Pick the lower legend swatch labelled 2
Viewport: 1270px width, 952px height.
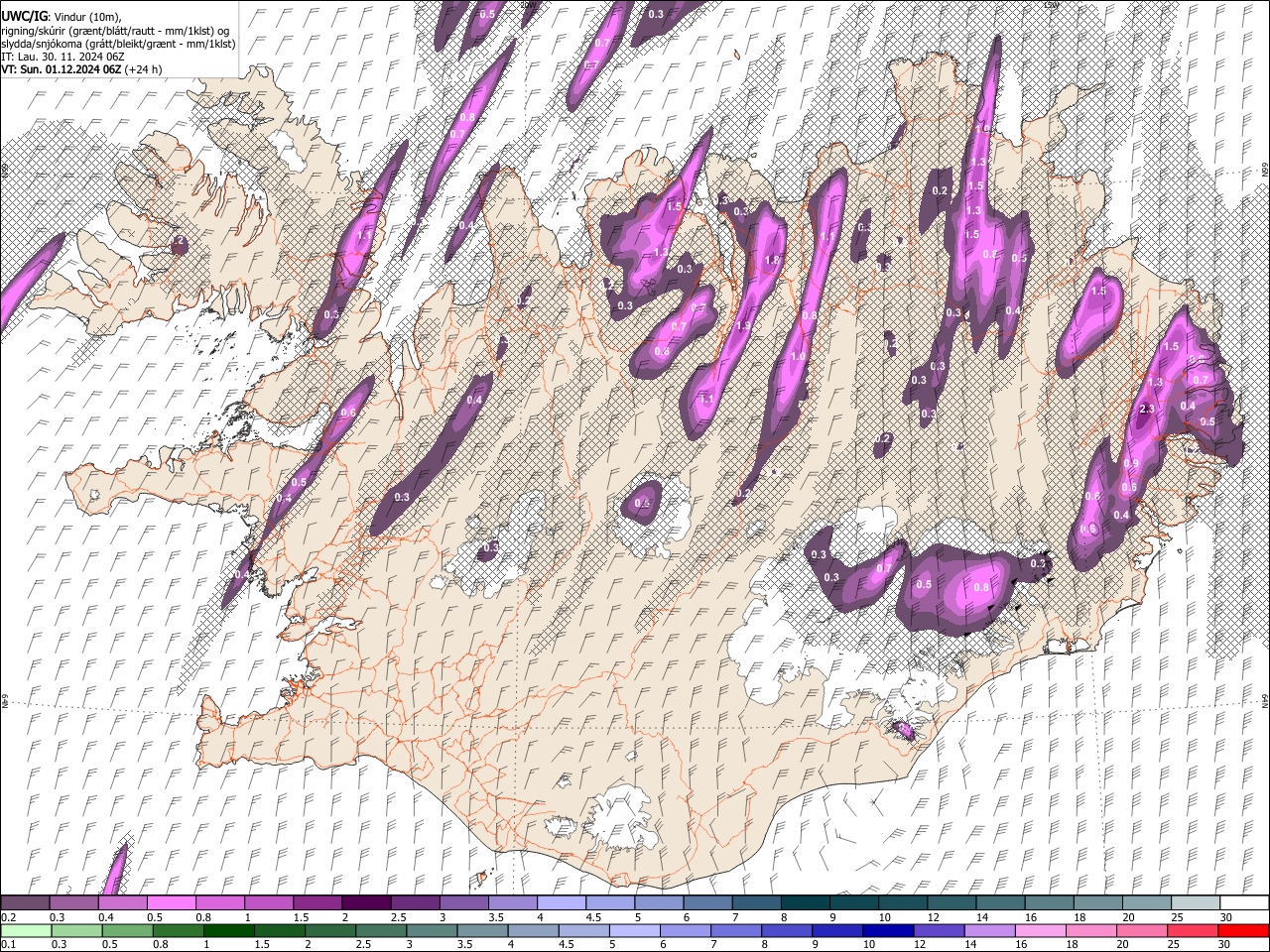tap(330, 931)
